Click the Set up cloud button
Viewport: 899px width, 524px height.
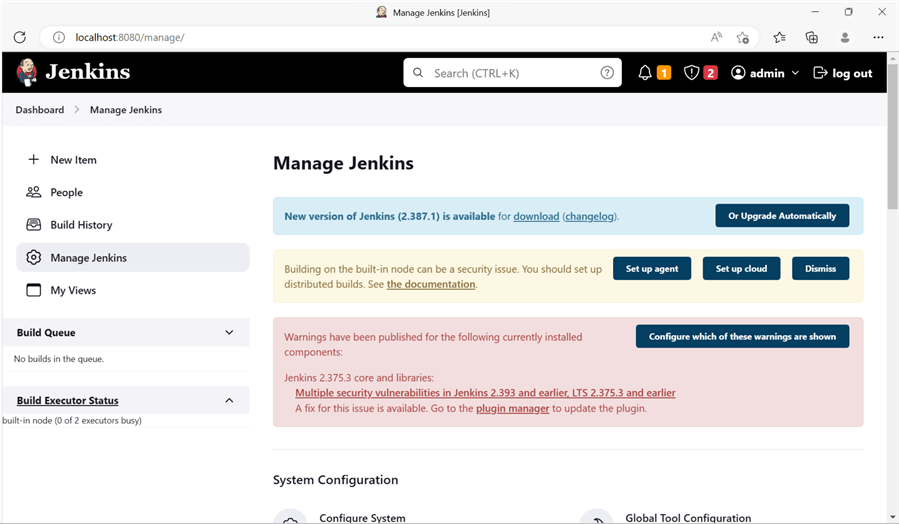tap(741, 268)
